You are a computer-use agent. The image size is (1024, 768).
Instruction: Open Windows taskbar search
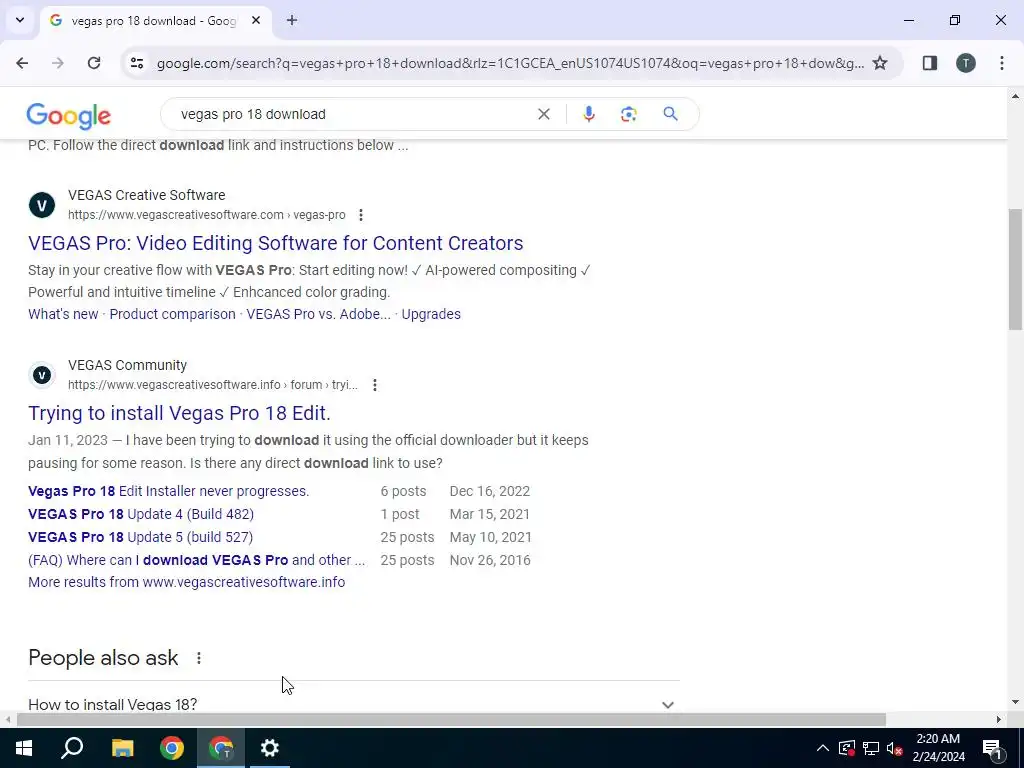tap(72, 748)
